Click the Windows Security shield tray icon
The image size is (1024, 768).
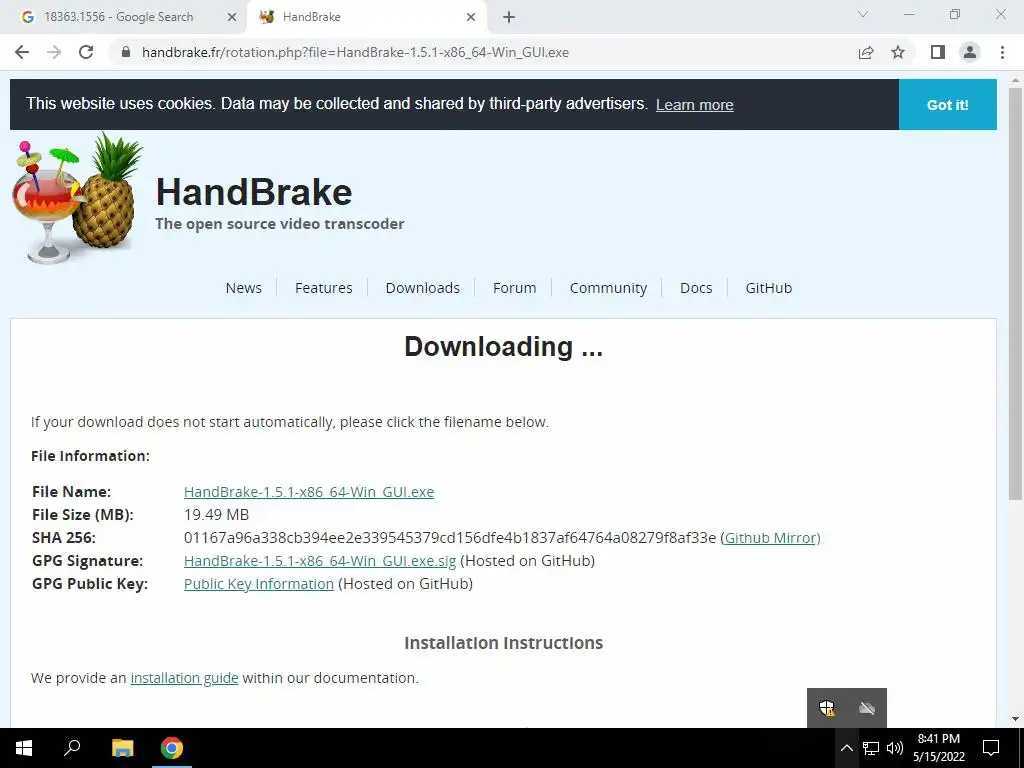[x=827, y=708]
